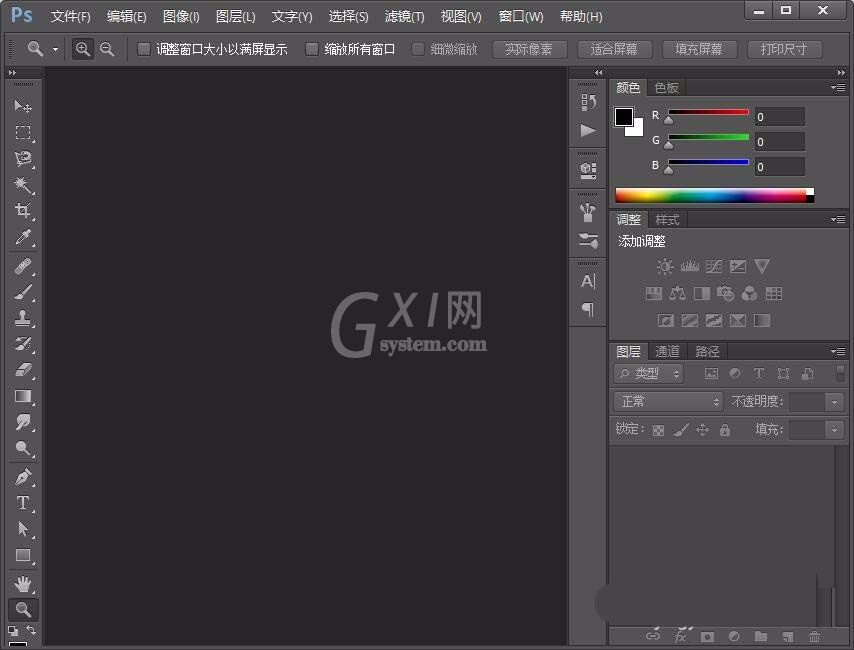Switch to the Swatches tab
Viewport: 854px width, 650px height.
pyautogui.click(x=666, y=88)
